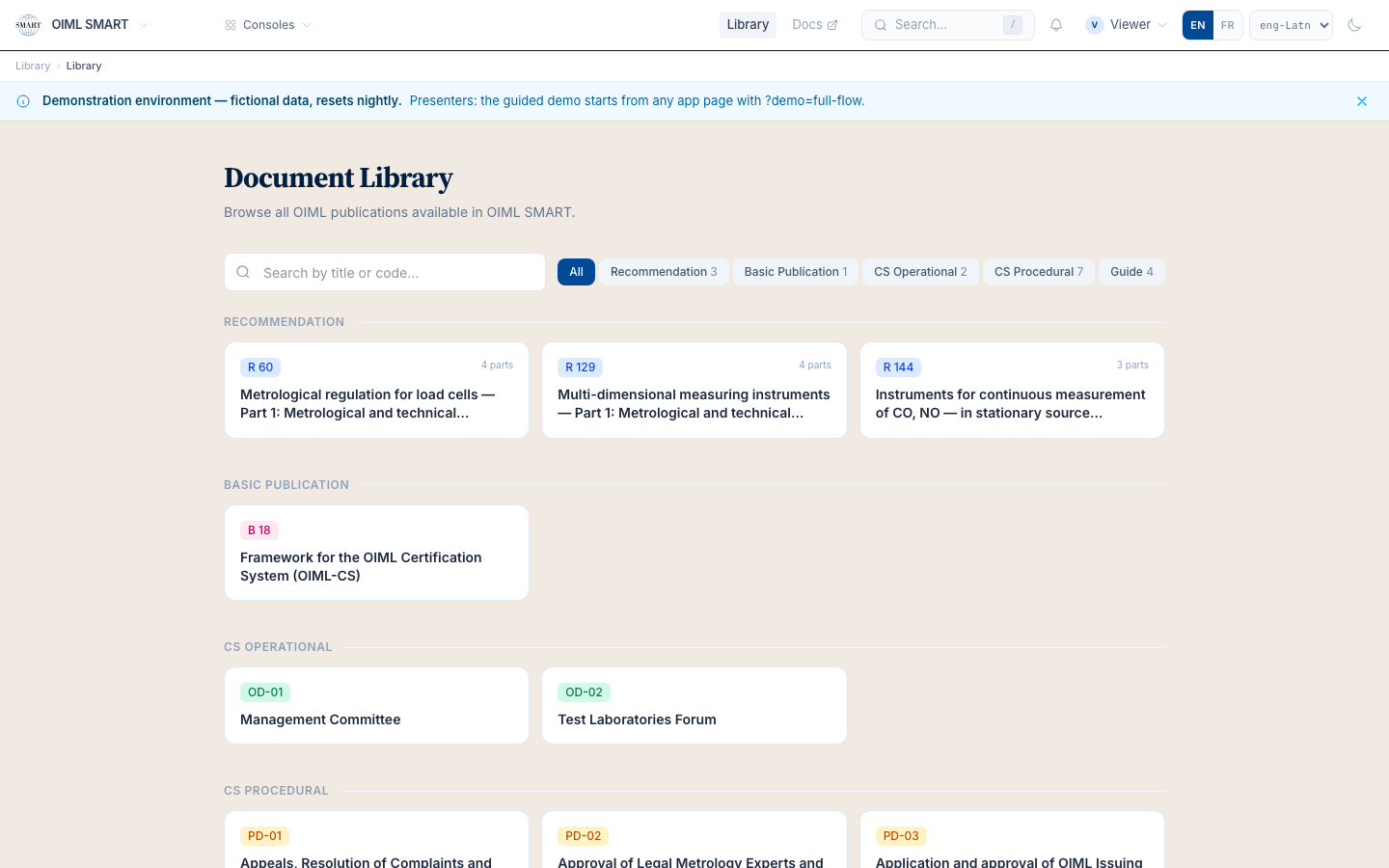Click the PD-01 code badge
The image size is (1389, 868).
(x=264, y=836)
